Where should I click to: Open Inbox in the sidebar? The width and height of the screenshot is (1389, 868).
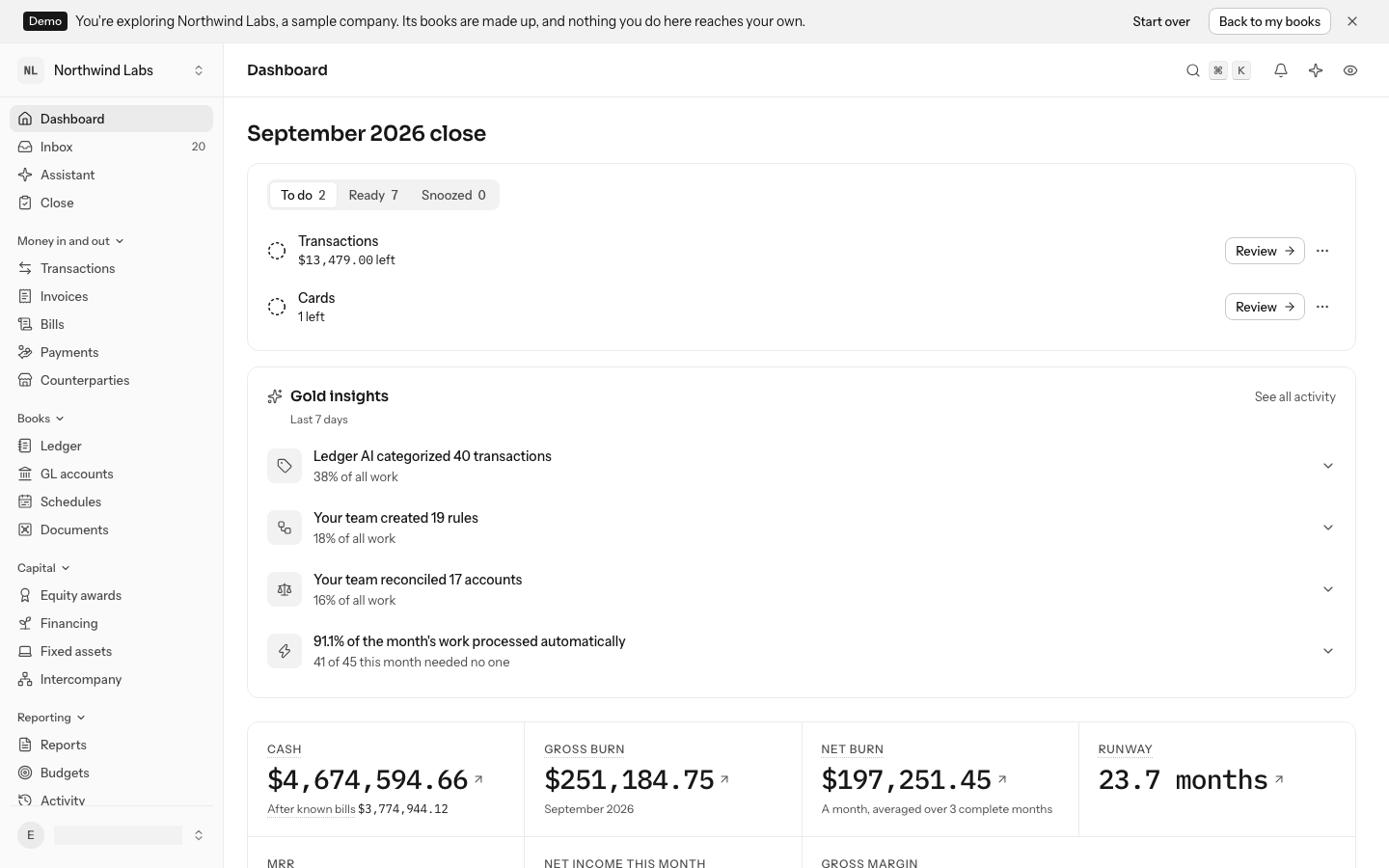pos(112,147)
